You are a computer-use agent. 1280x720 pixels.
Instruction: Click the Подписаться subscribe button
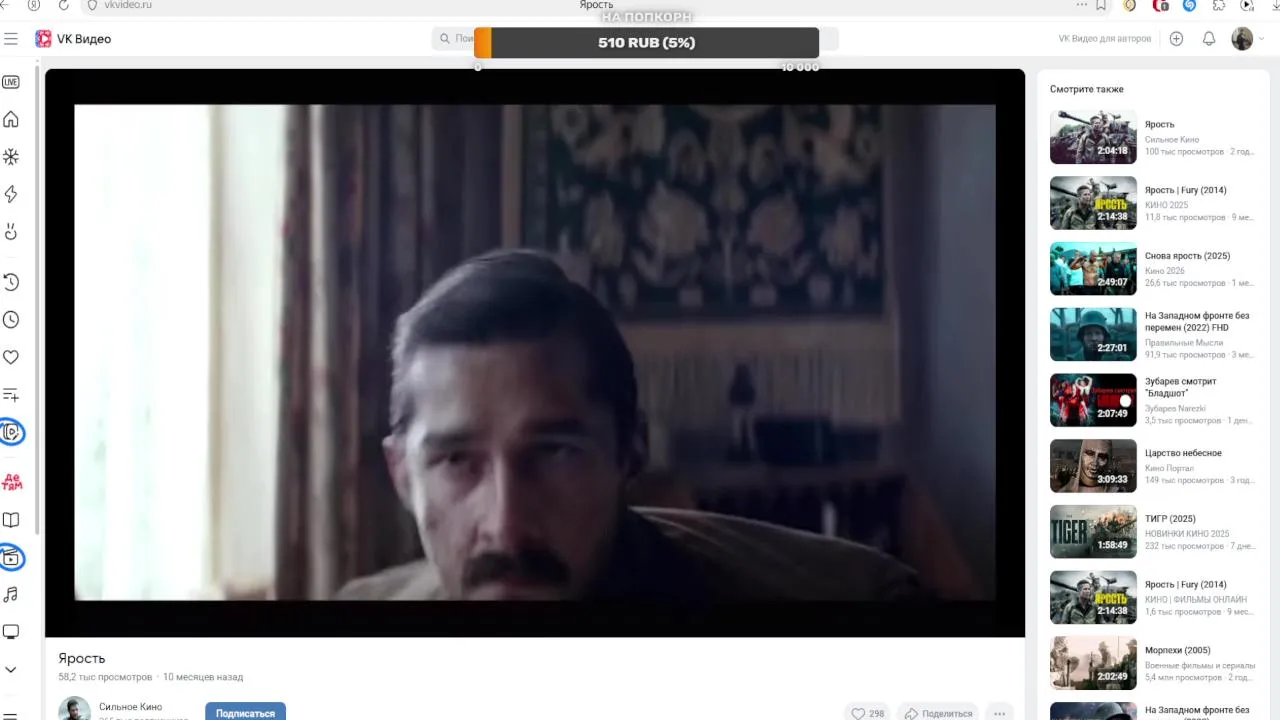point(245,712)
